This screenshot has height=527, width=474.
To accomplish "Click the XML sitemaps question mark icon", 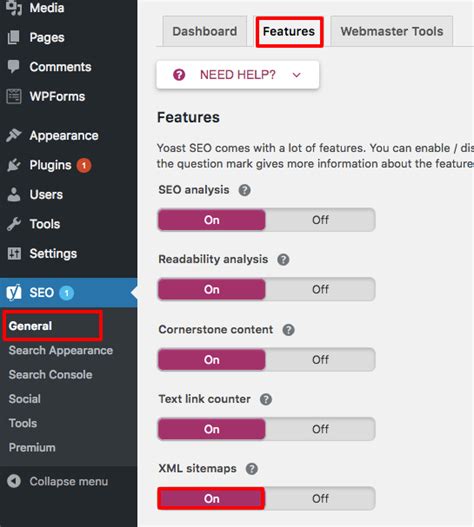I will click(x=251, y=469).
